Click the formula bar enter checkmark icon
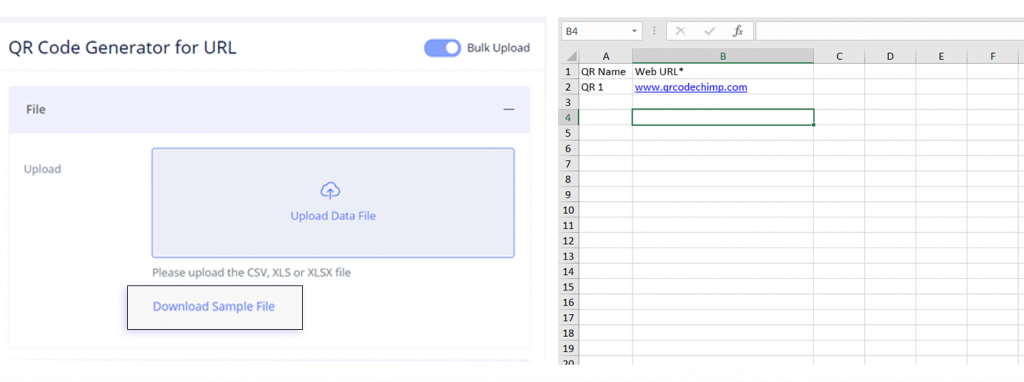 click(x=709, y=31)
